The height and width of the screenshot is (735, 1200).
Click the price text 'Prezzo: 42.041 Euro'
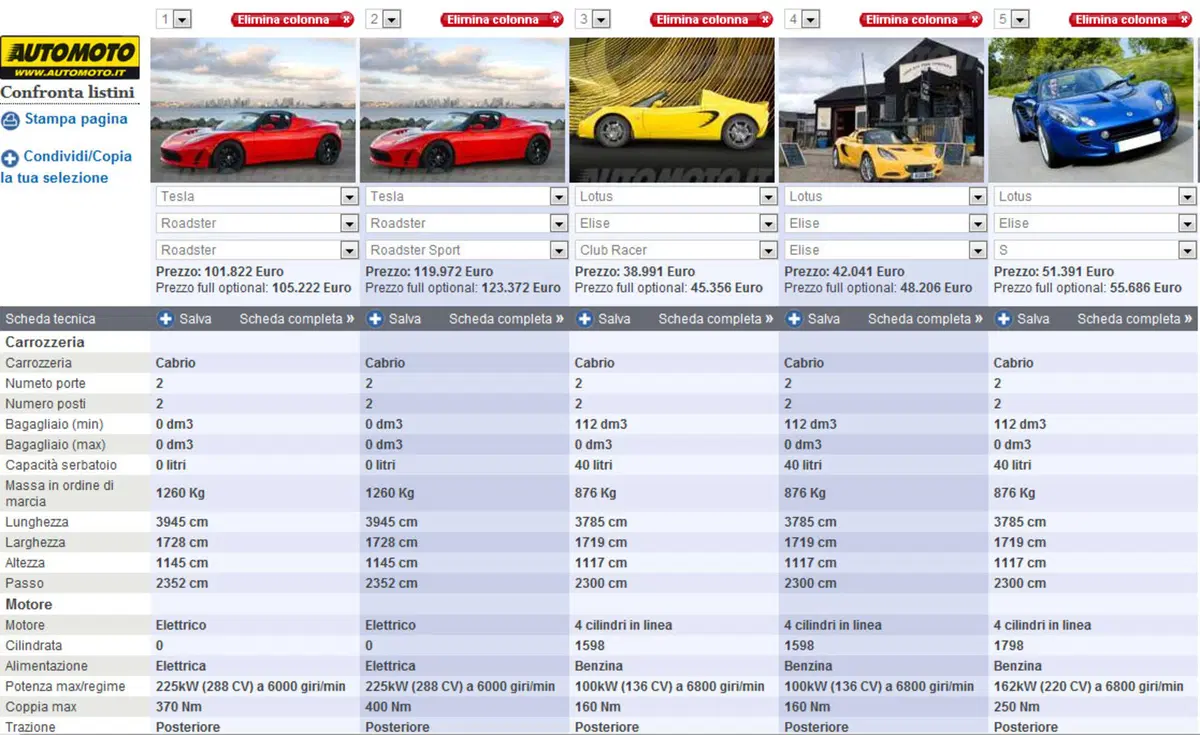[845, 271]
